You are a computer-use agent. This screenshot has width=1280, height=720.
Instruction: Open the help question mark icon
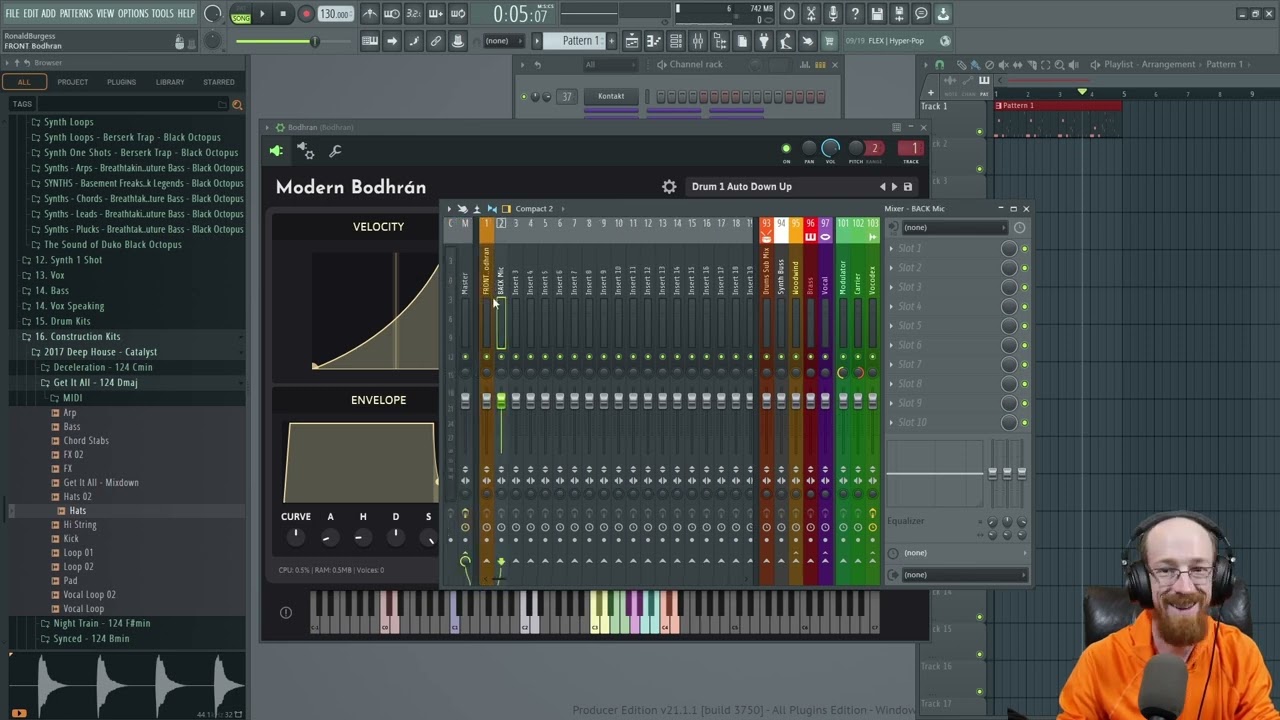[x=855, y=14]
